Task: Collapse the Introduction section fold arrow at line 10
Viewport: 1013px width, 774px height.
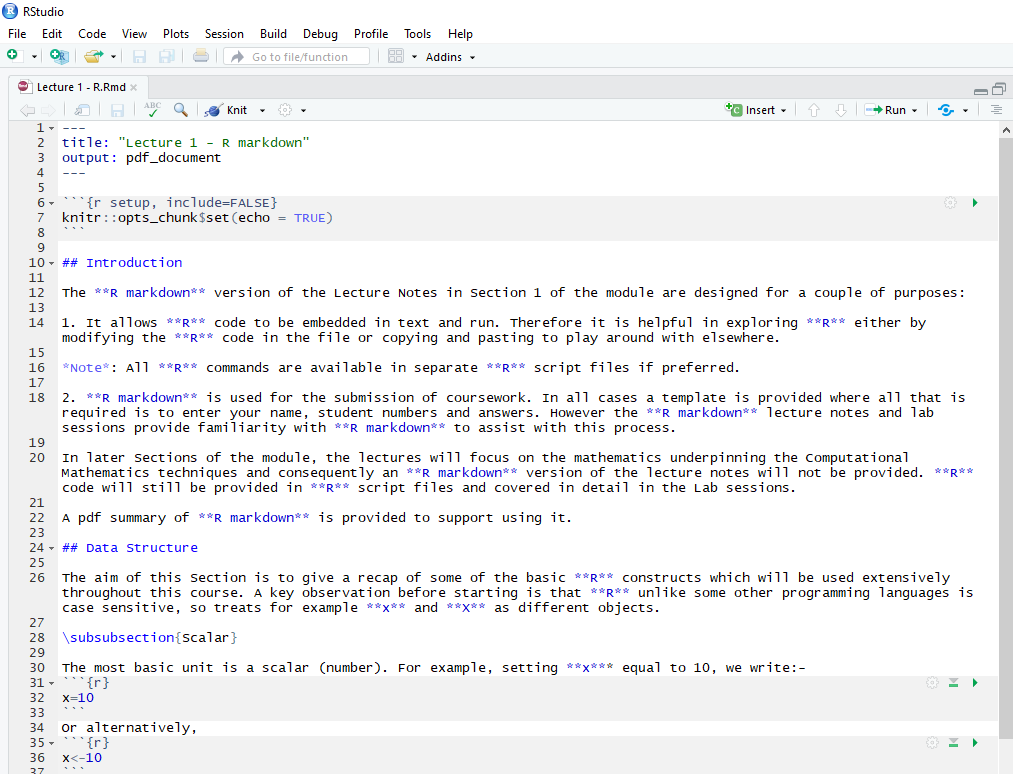Action: click(51, 263)
